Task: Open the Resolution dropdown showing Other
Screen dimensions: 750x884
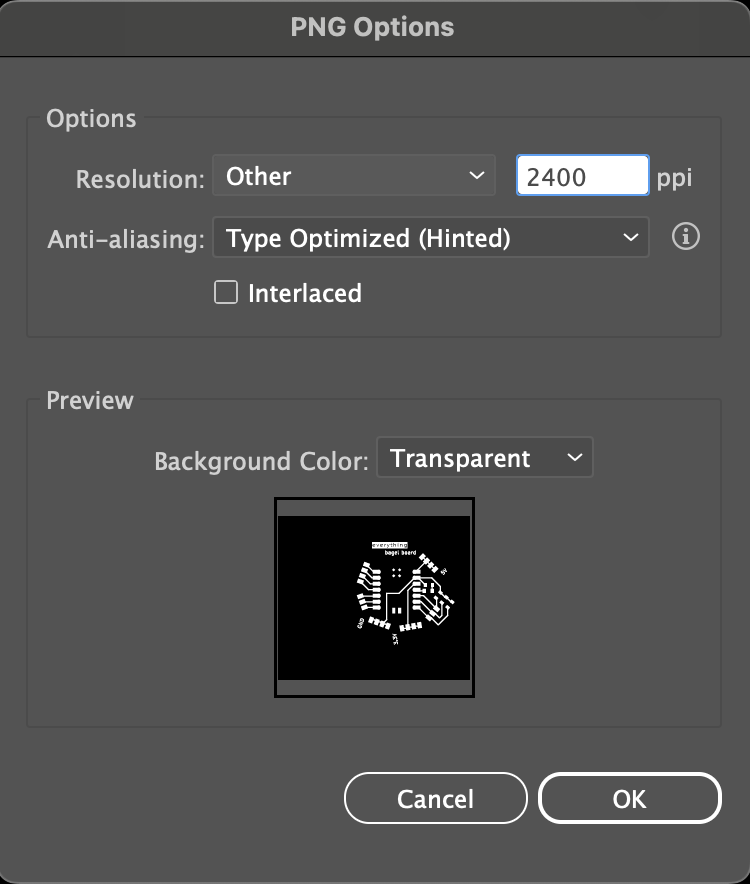Action: [x=354, y=175]
